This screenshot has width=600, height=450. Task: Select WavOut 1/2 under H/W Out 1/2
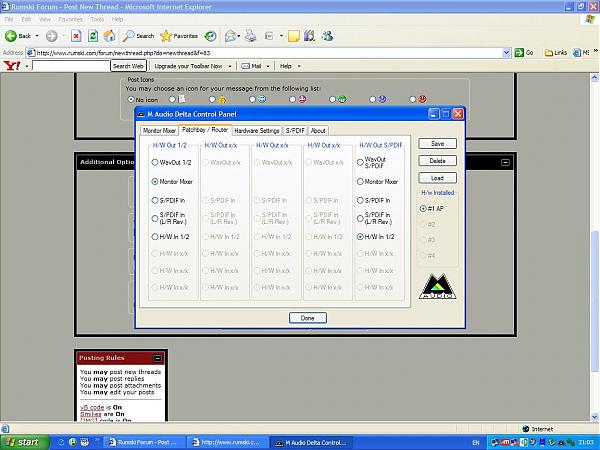[x=155, y=161]
